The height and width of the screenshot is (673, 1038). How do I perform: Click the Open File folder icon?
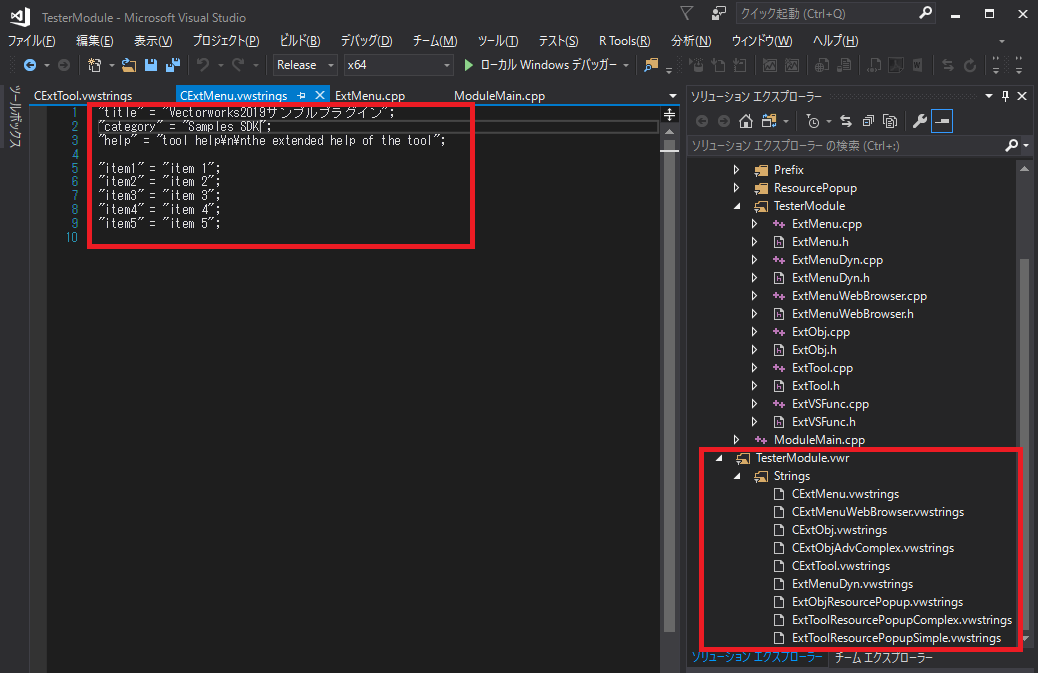128,65
